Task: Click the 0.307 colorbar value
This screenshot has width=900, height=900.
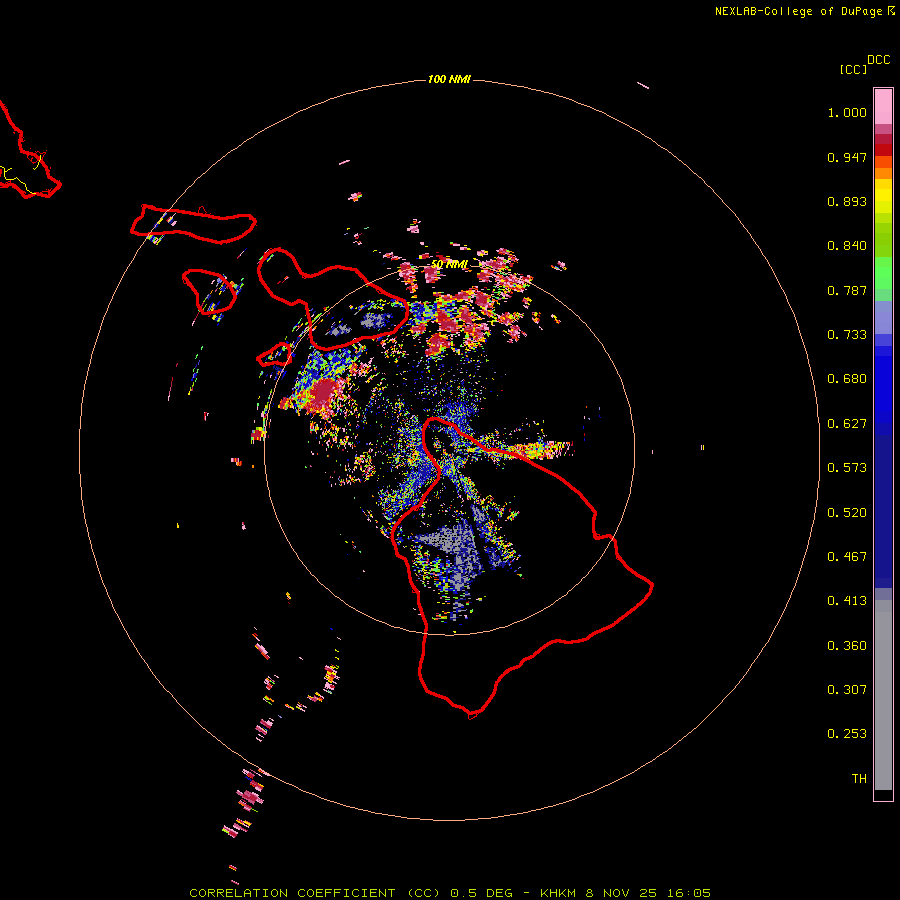Action: click(x=847, y=690)
